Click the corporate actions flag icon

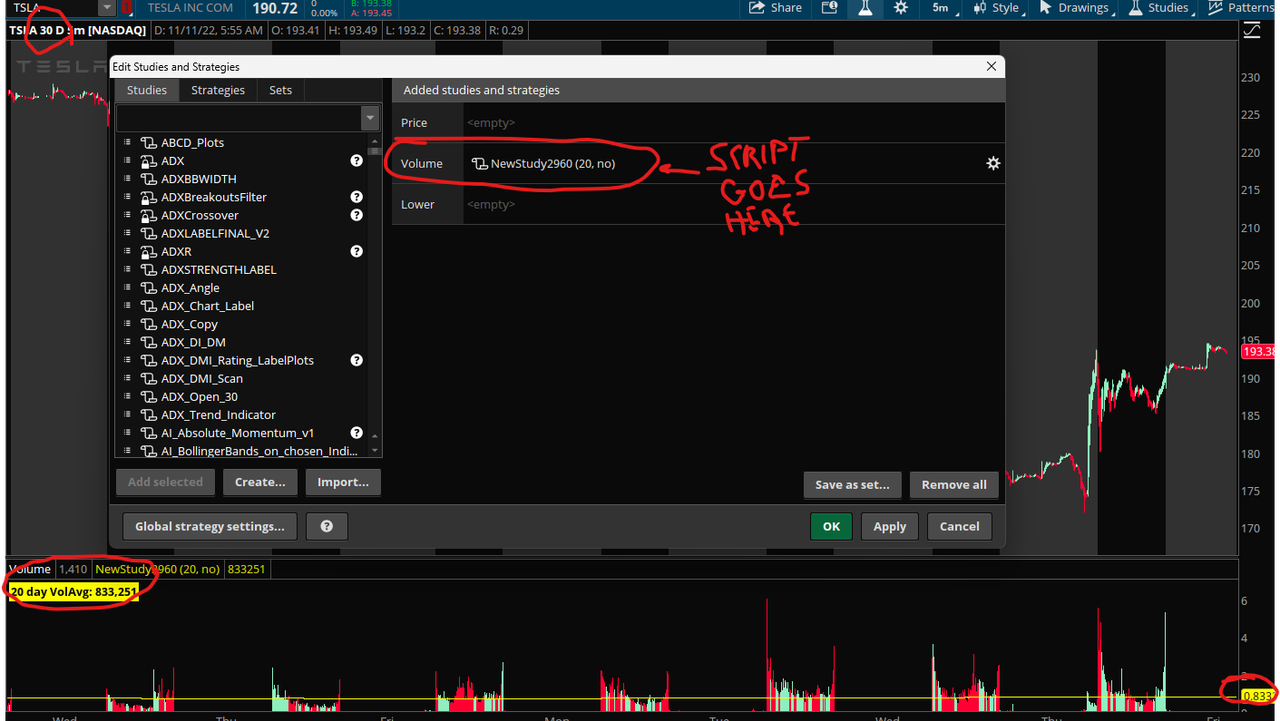829,8
